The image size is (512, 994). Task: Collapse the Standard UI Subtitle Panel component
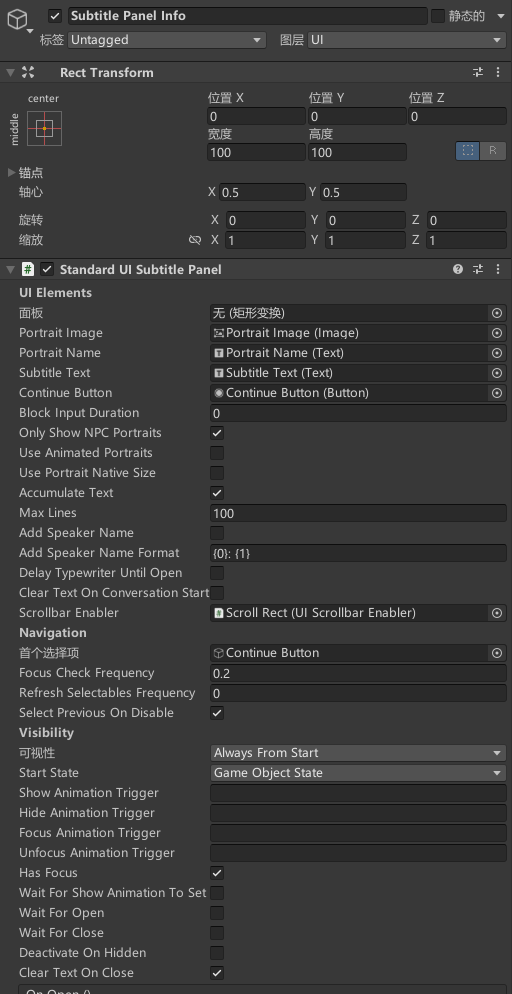pos(10,269)
